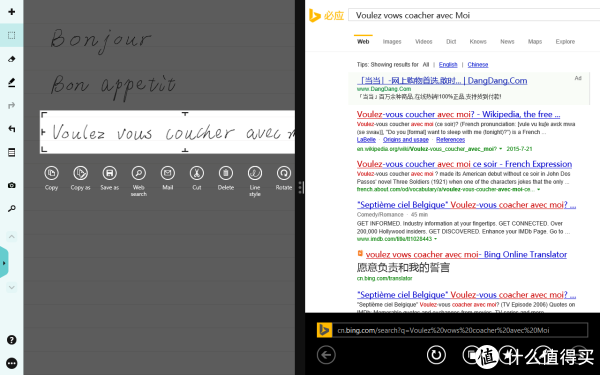Click the undo arrow in left sidebar
Viewport: 600px width, 375px height.
(11, 129)
